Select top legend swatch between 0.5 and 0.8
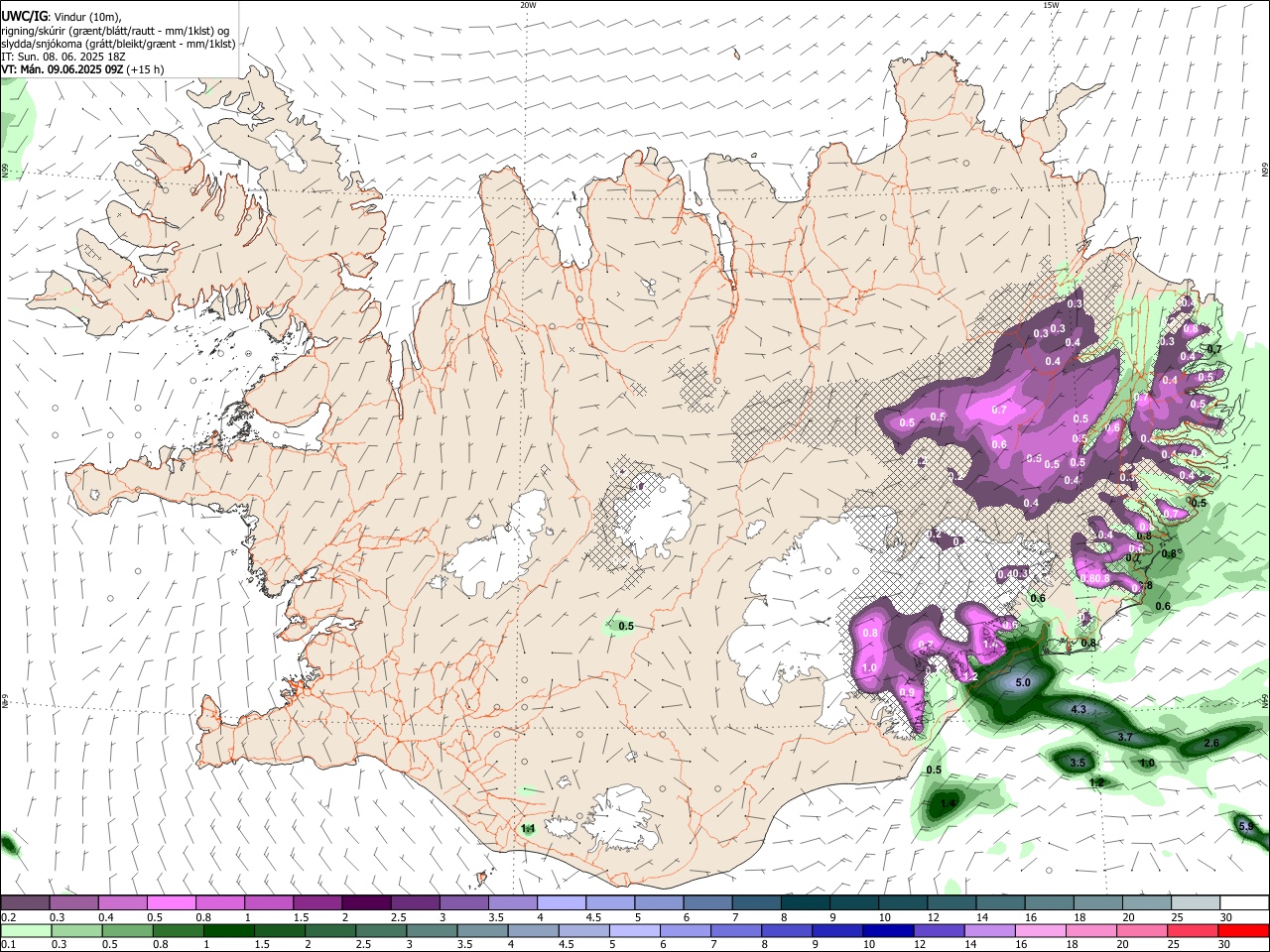Screen dimensions: 1270x952 [x=171, y=902]
